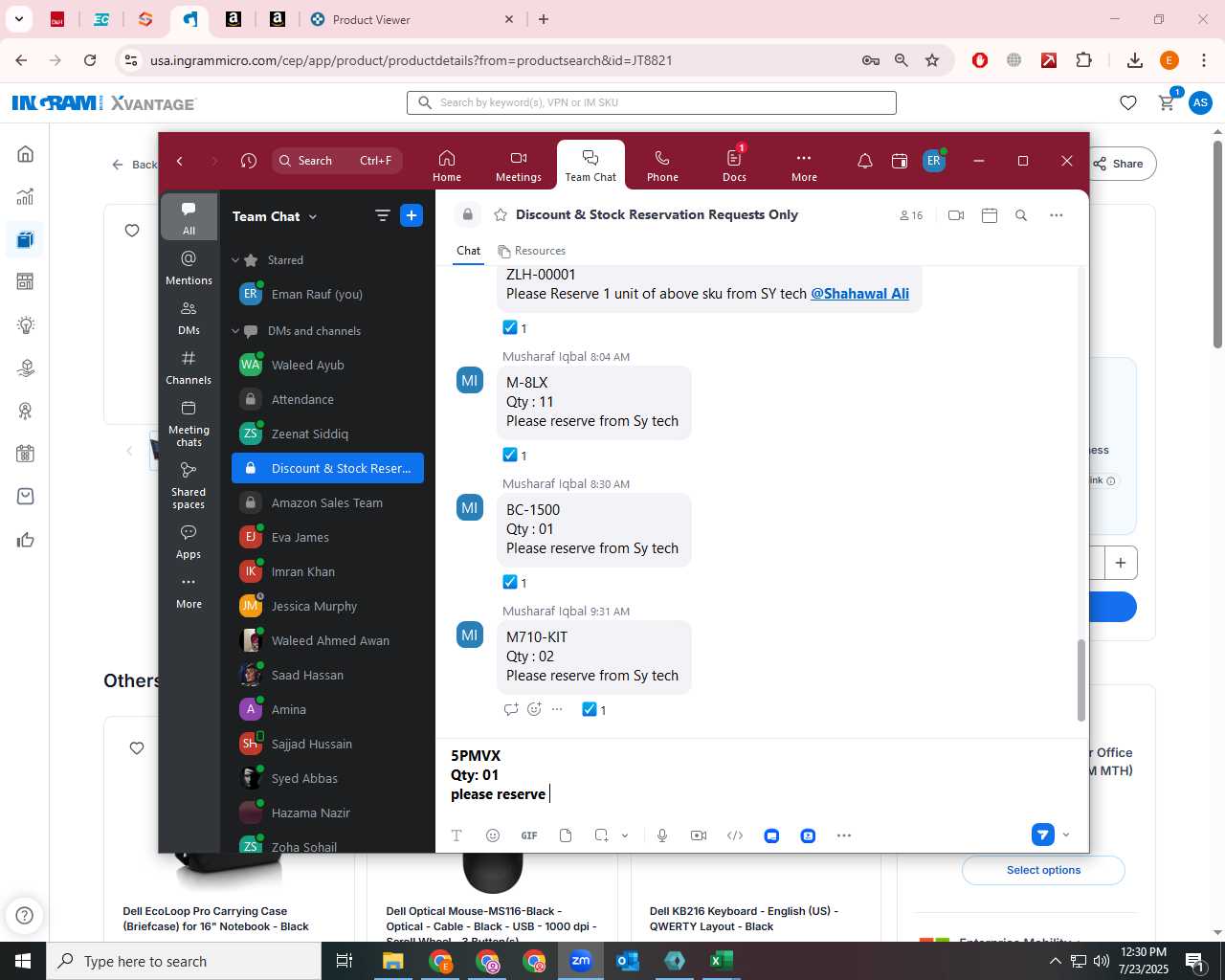The height and width of the screenshot is (980, 1225).
Task: Open Attendance channel
Action: pyautogui.click(x=327, y=399)
